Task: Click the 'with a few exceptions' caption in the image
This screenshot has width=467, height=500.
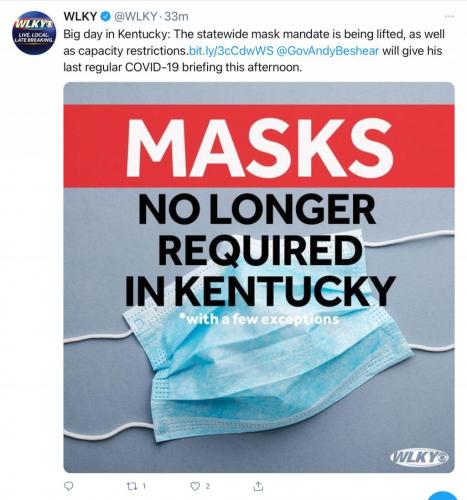Action: coord(259,320)
